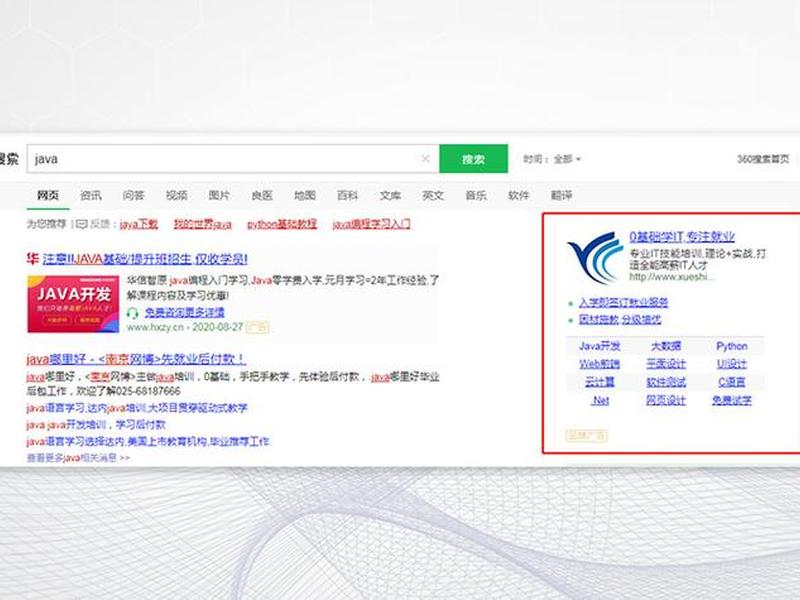Select 云计算 in the ad course grid
This screenshot has height=600, width=800.
[599, 382]
